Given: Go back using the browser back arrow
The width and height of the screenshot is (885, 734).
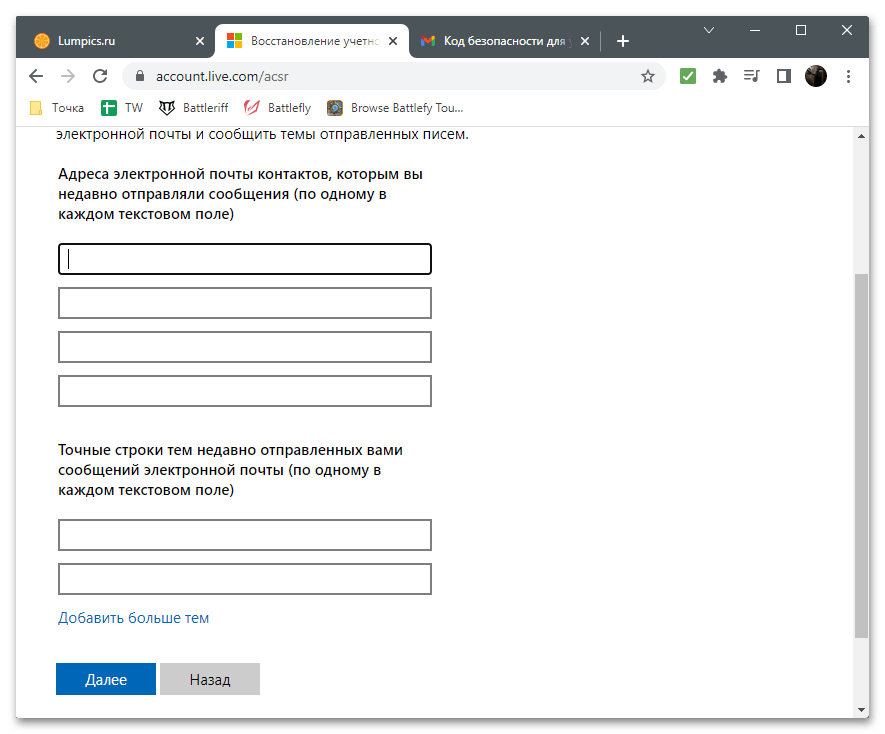Looking at the screenshot, I should pos(36,76).
